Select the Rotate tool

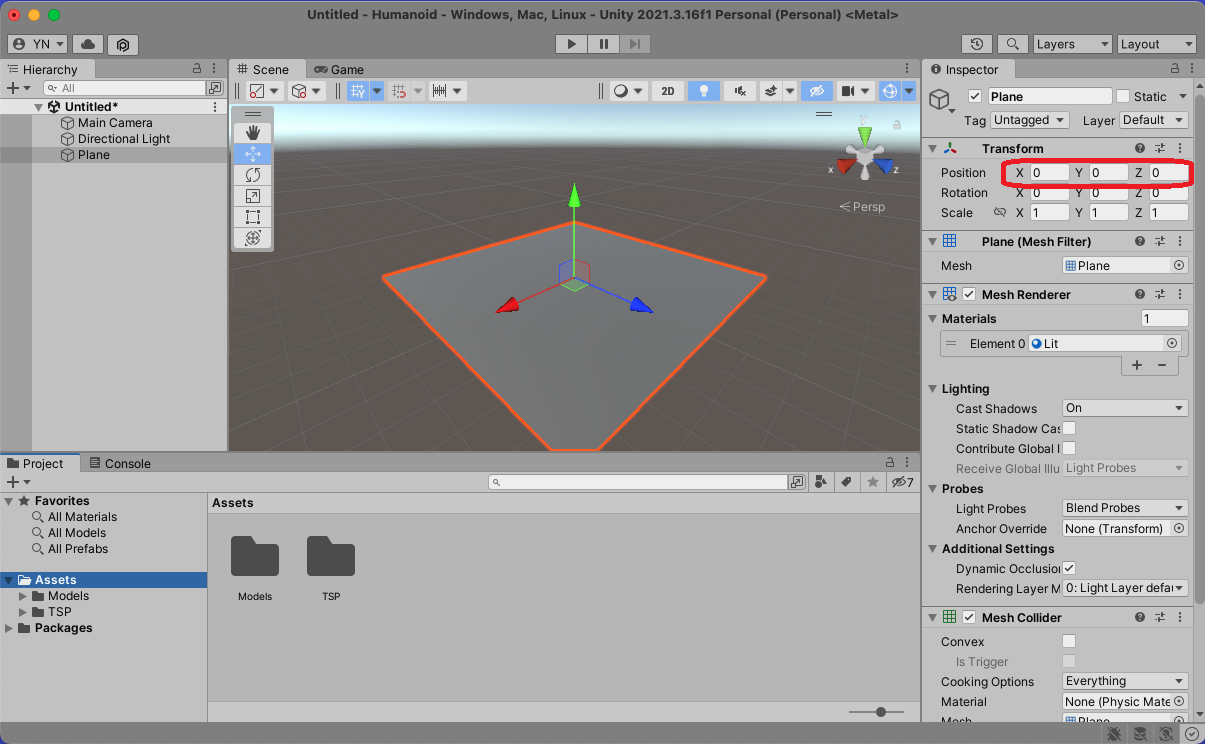(252, 175)
